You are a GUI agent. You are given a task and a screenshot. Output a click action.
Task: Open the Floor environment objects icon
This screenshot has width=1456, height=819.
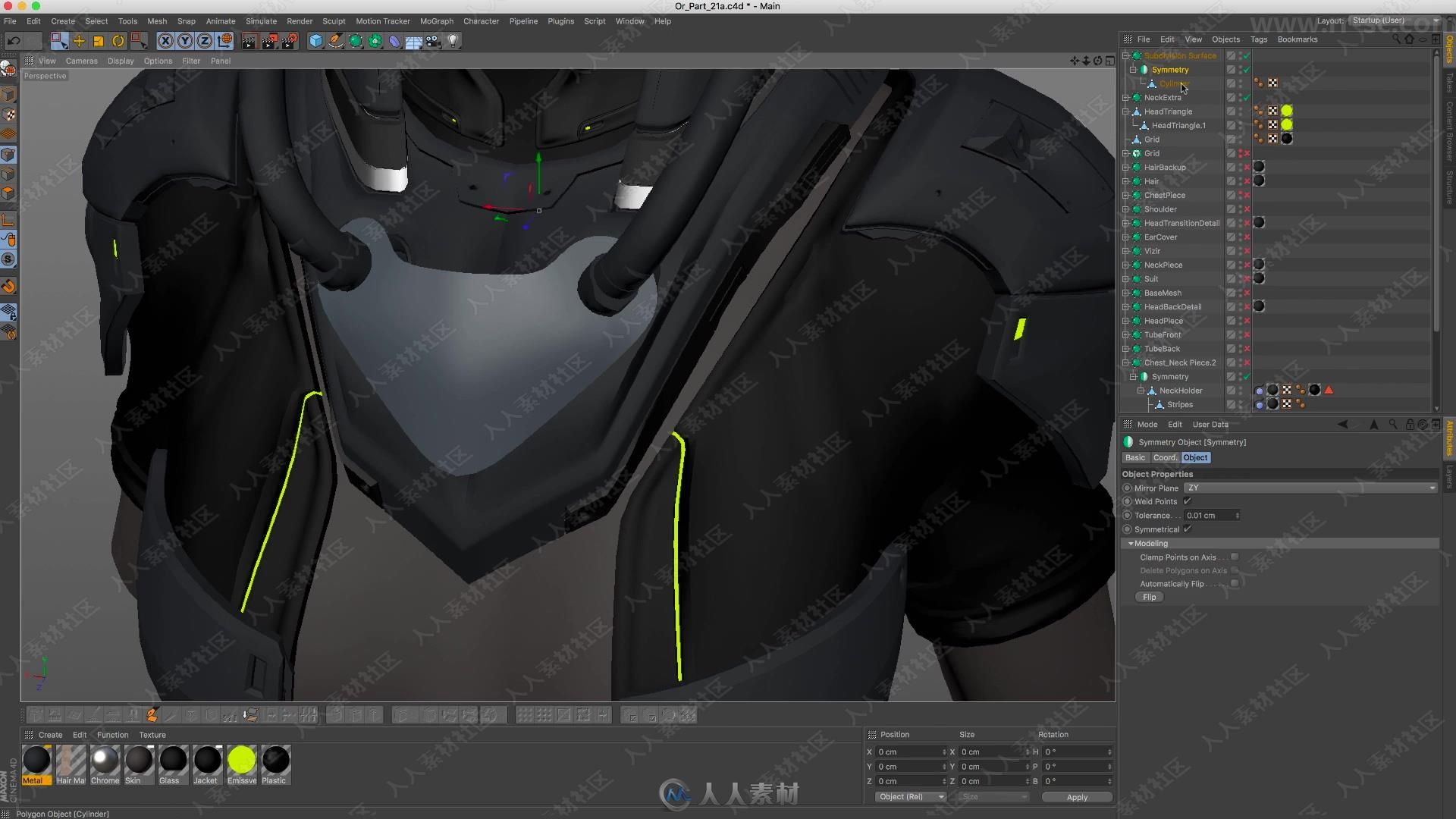pos(414,41)
